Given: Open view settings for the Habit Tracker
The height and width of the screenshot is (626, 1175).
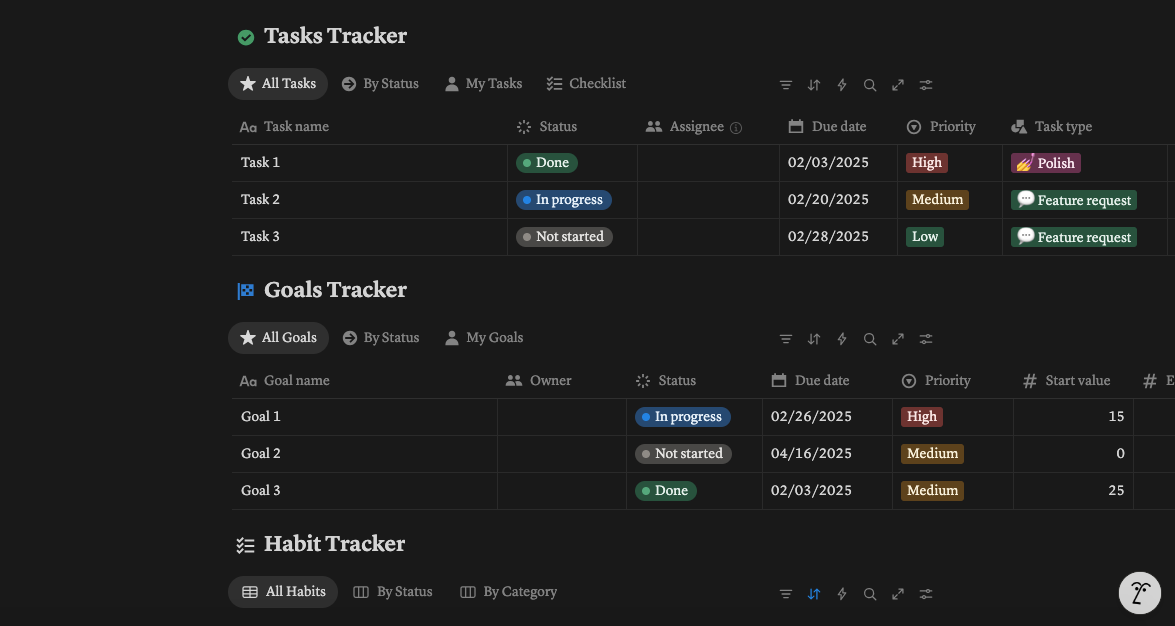Looking at the screenshot, I should click(926, 593).
